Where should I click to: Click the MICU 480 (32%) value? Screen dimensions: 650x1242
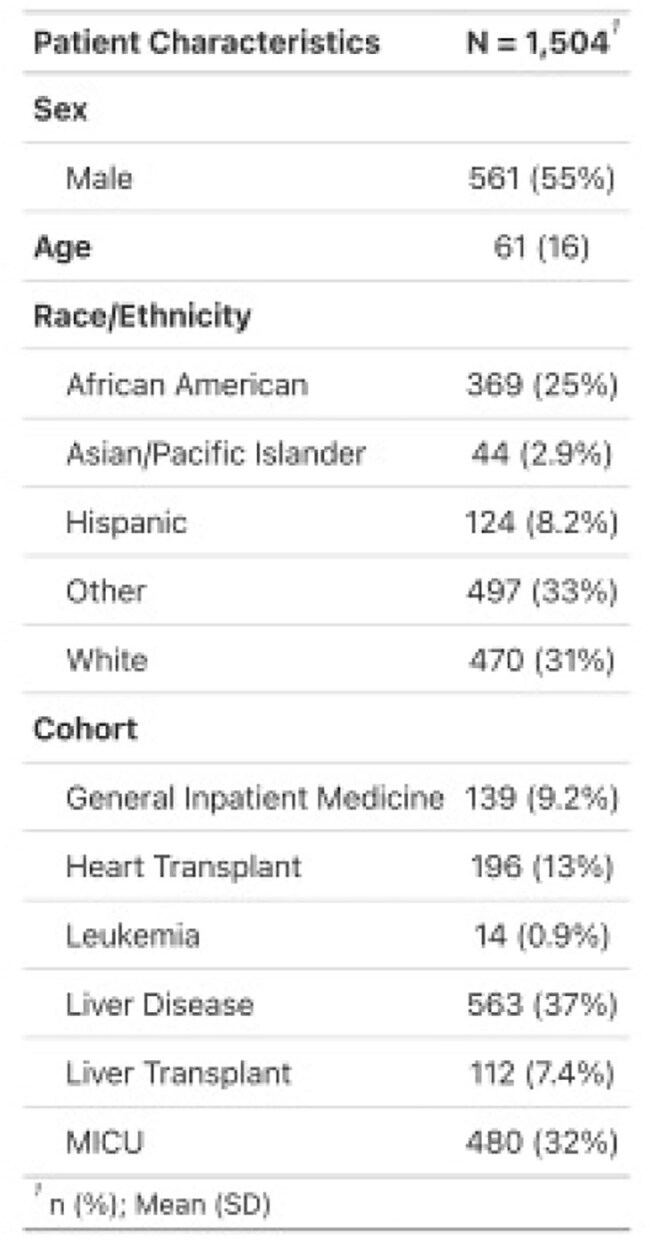click(x=541, y=1142)
